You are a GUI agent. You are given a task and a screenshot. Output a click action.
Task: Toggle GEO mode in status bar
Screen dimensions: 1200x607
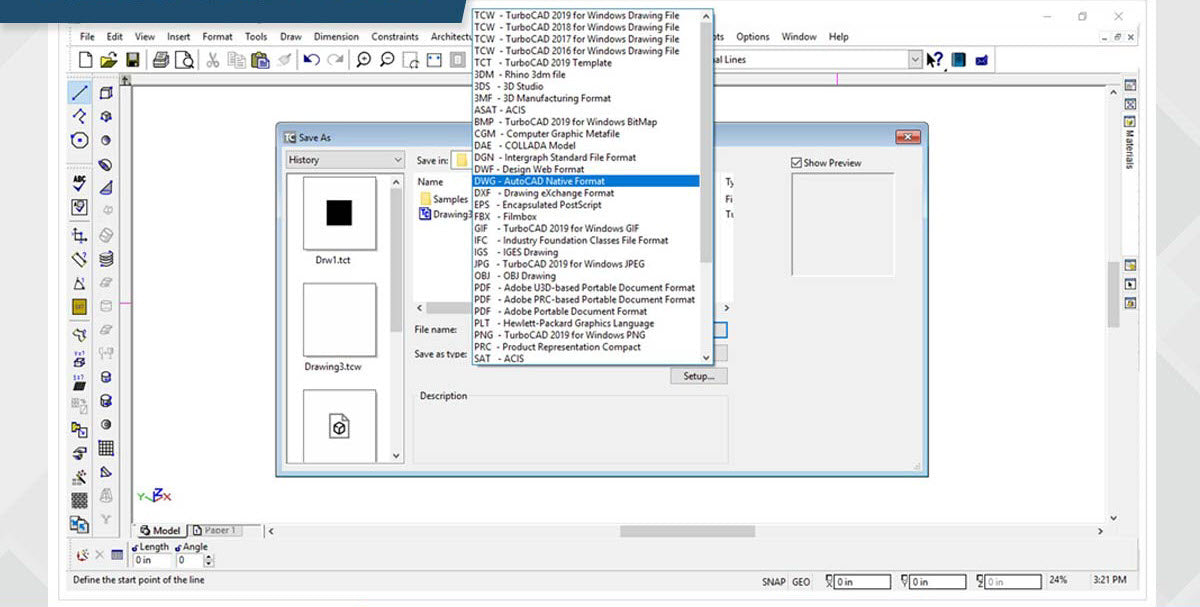pos(801,581)
